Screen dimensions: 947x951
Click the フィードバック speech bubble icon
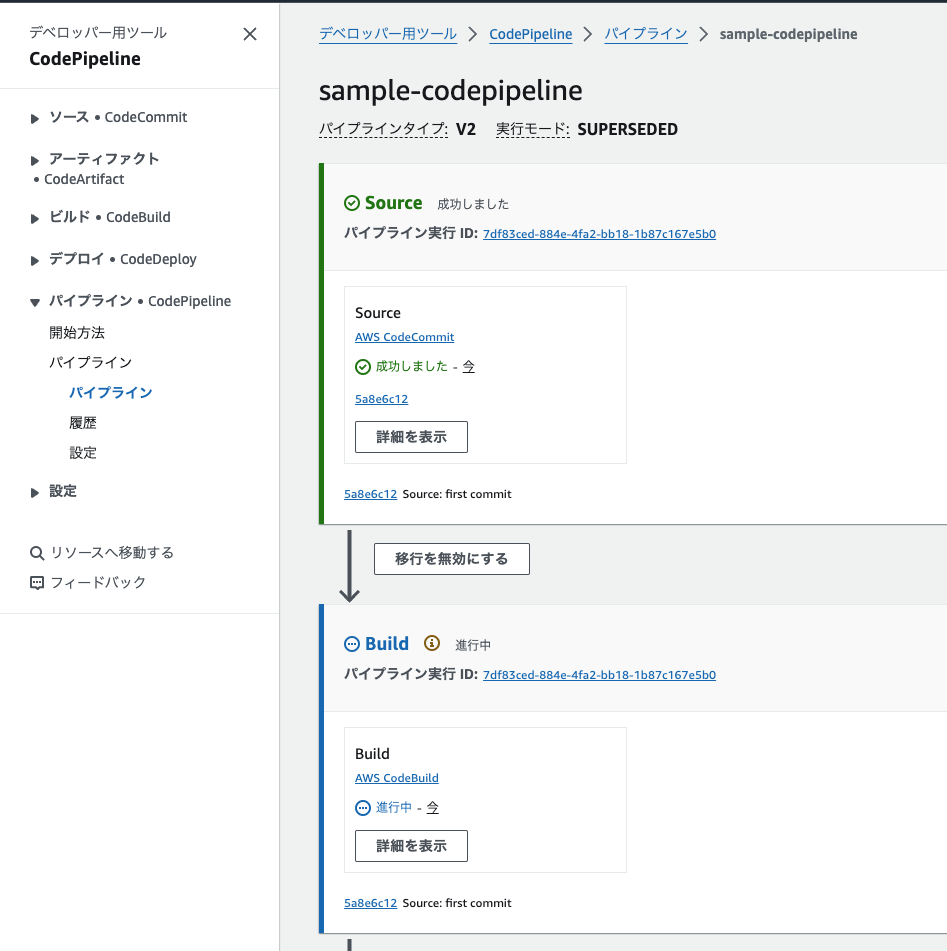(37, 583)
